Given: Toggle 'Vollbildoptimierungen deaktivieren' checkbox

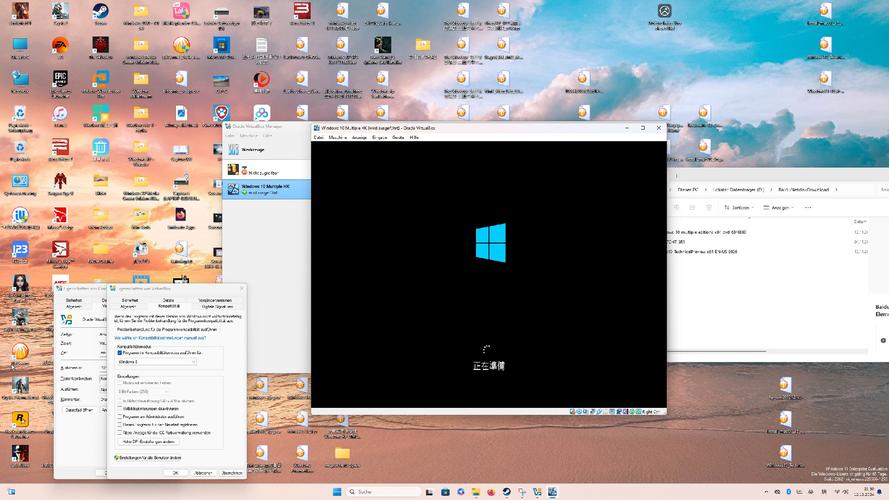Looking at the screenshot, I should [120, 408].
